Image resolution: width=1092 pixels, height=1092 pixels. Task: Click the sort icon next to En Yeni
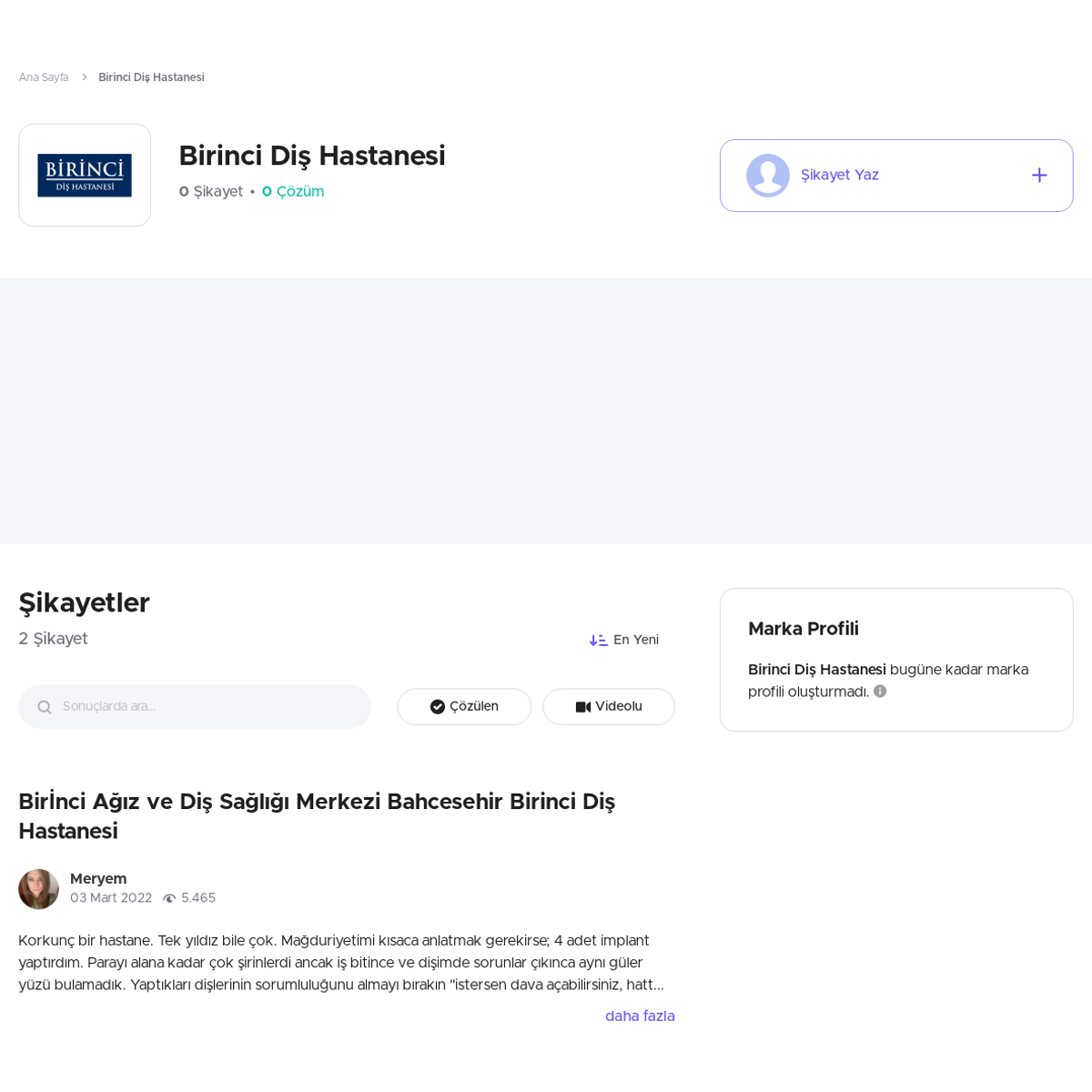pyautogui.click(x=598, y=641)
